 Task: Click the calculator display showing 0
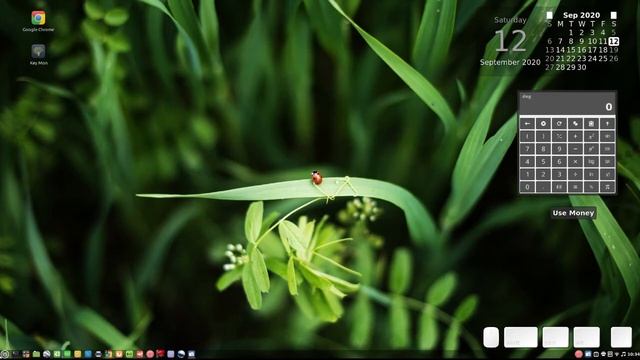tap(567, 104)
